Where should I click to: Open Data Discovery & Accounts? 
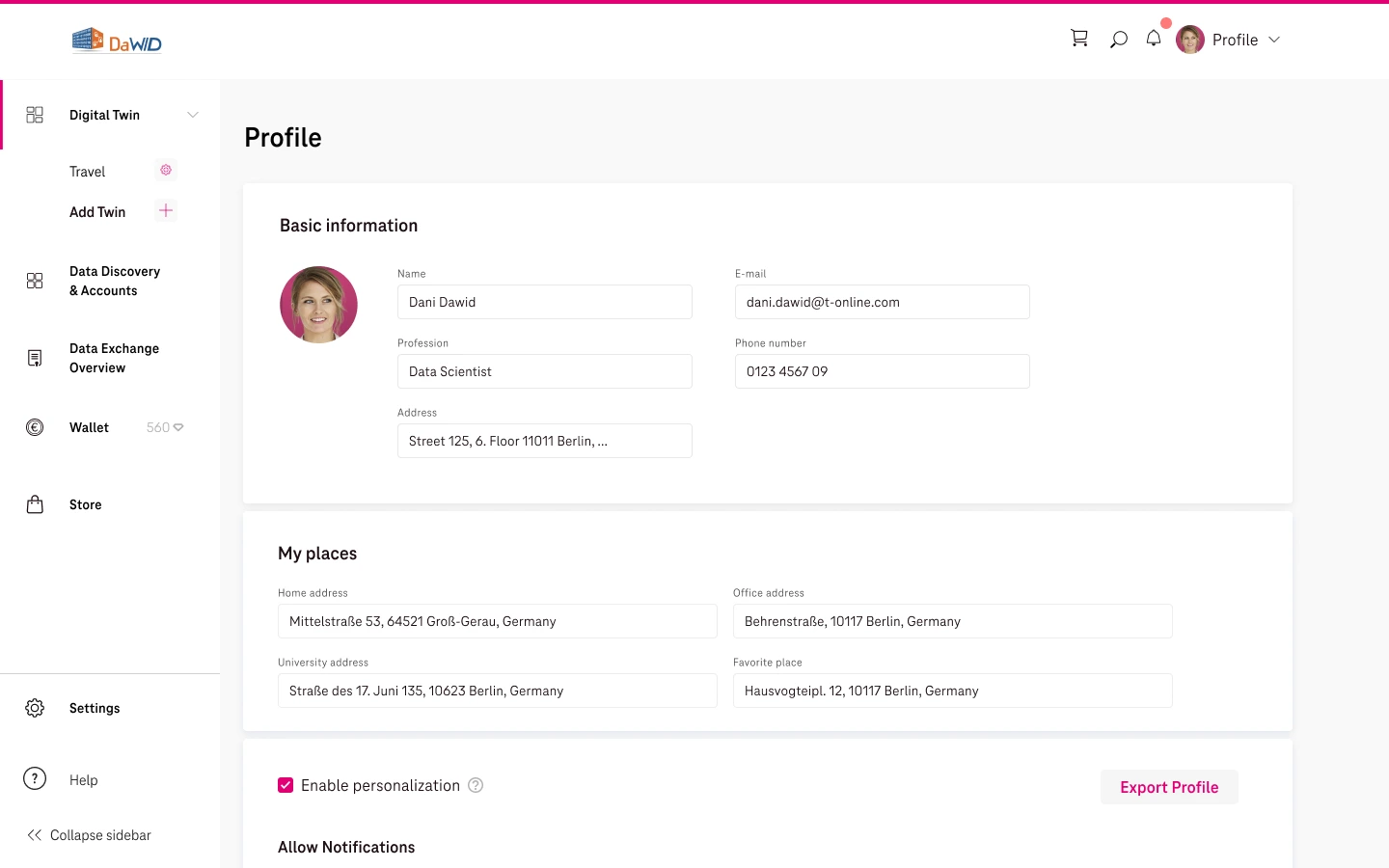(x=114, y=281)
